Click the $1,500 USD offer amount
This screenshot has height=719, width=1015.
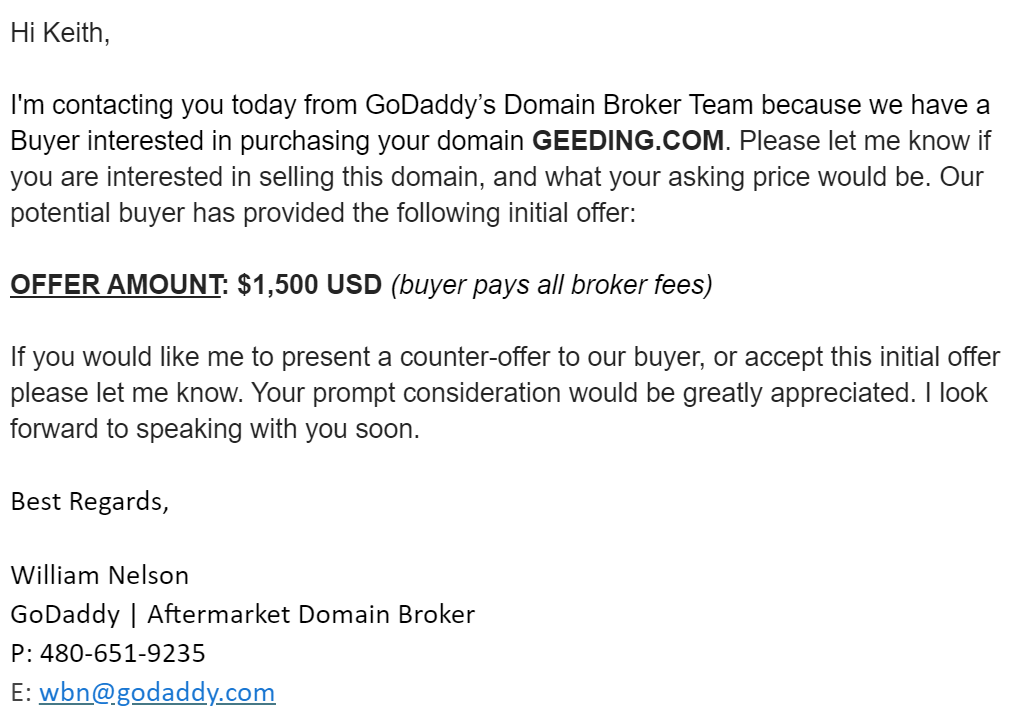click(x=309, y=285)
